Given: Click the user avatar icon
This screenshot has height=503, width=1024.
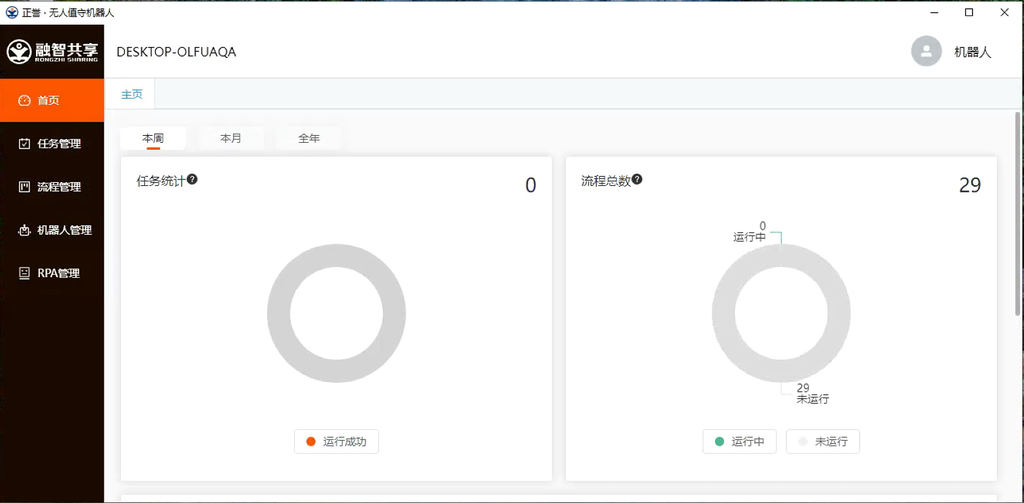Looking at the screenshot, I should (926, 52).
